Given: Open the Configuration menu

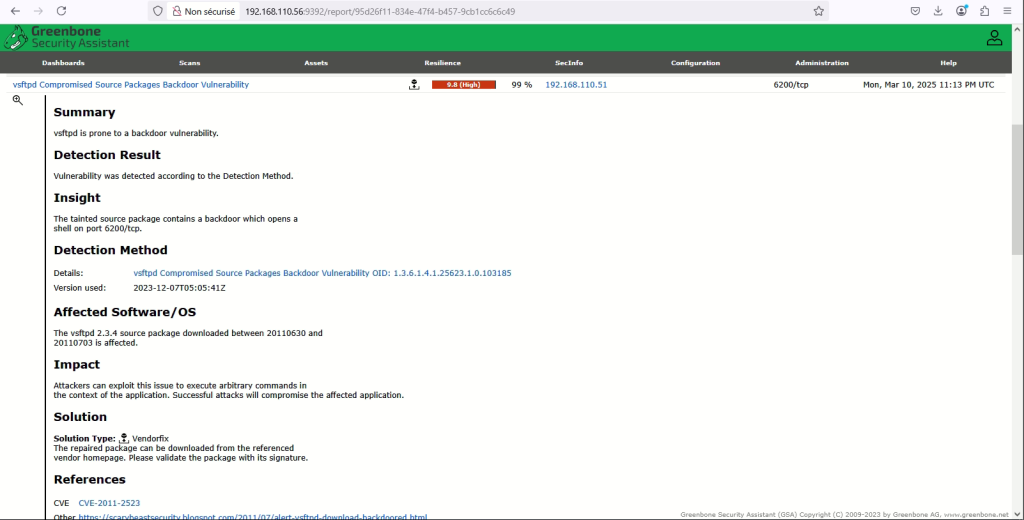Looking at the screenshot, I should pyautogui.click(x=695, y=63).
